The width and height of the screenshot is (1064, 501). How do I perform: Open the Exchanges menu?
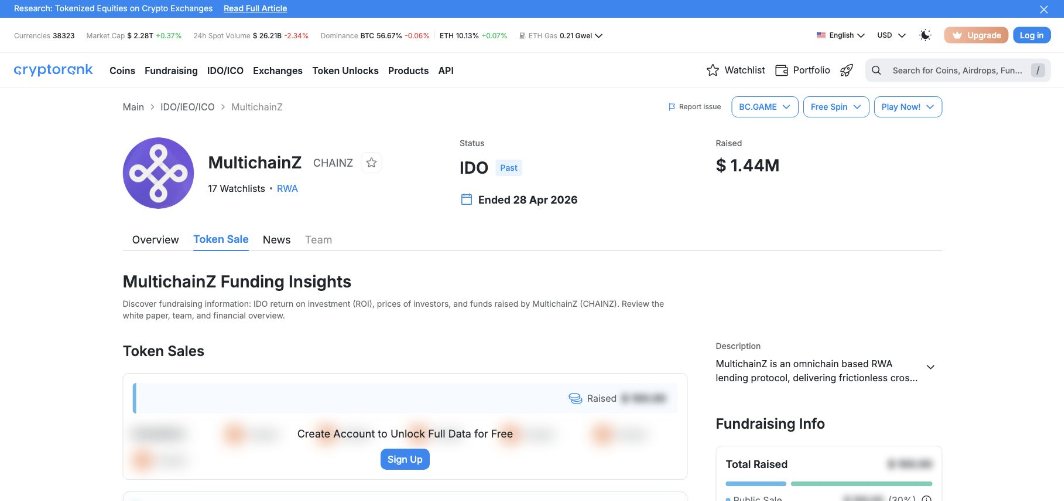point(278,71)
